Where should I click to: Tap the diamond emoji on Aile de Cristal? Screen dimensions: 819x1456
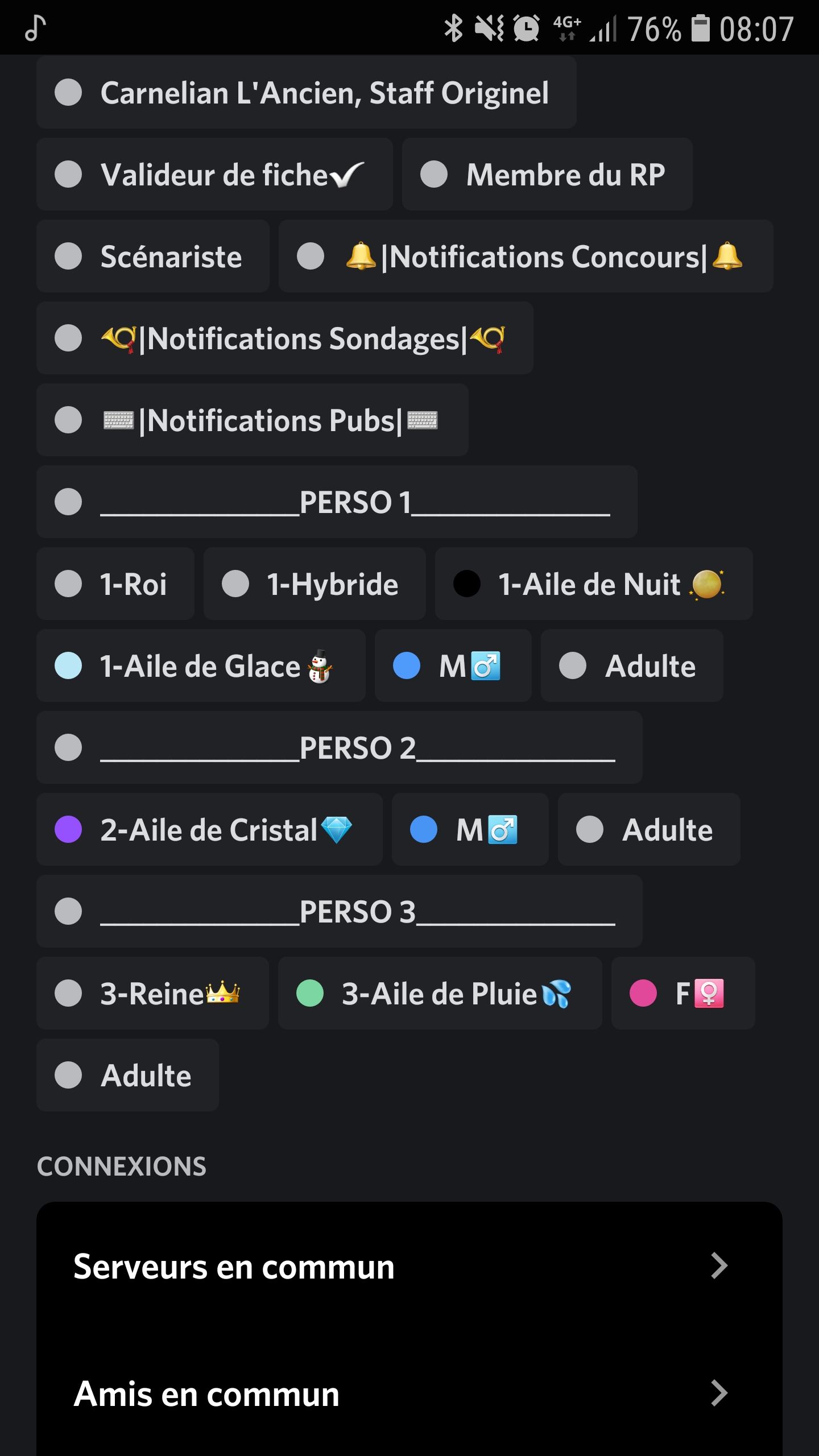click(x=337, y=830)
